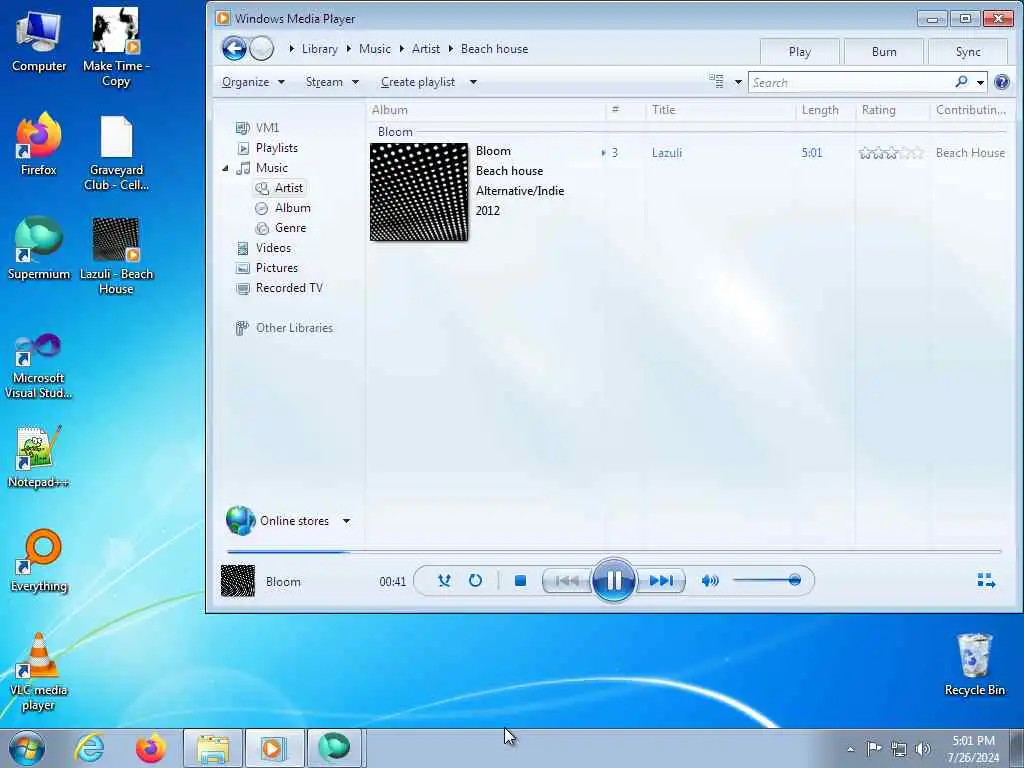This screenshot has width=1024, height=768.
Task: Open the view options dropdown arrow
Action: [738, 82]
